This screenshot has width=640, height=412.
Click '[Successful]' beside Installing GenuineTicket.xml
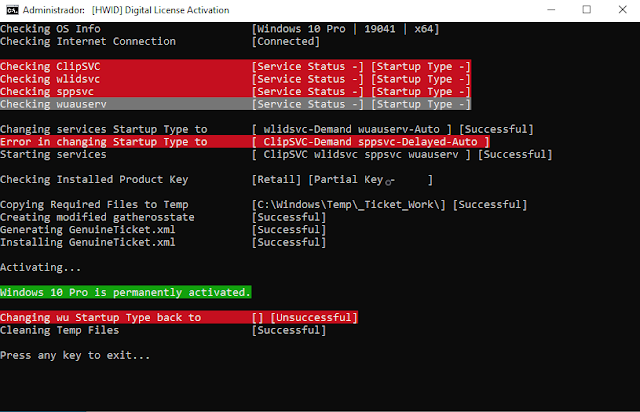[289, 243]
